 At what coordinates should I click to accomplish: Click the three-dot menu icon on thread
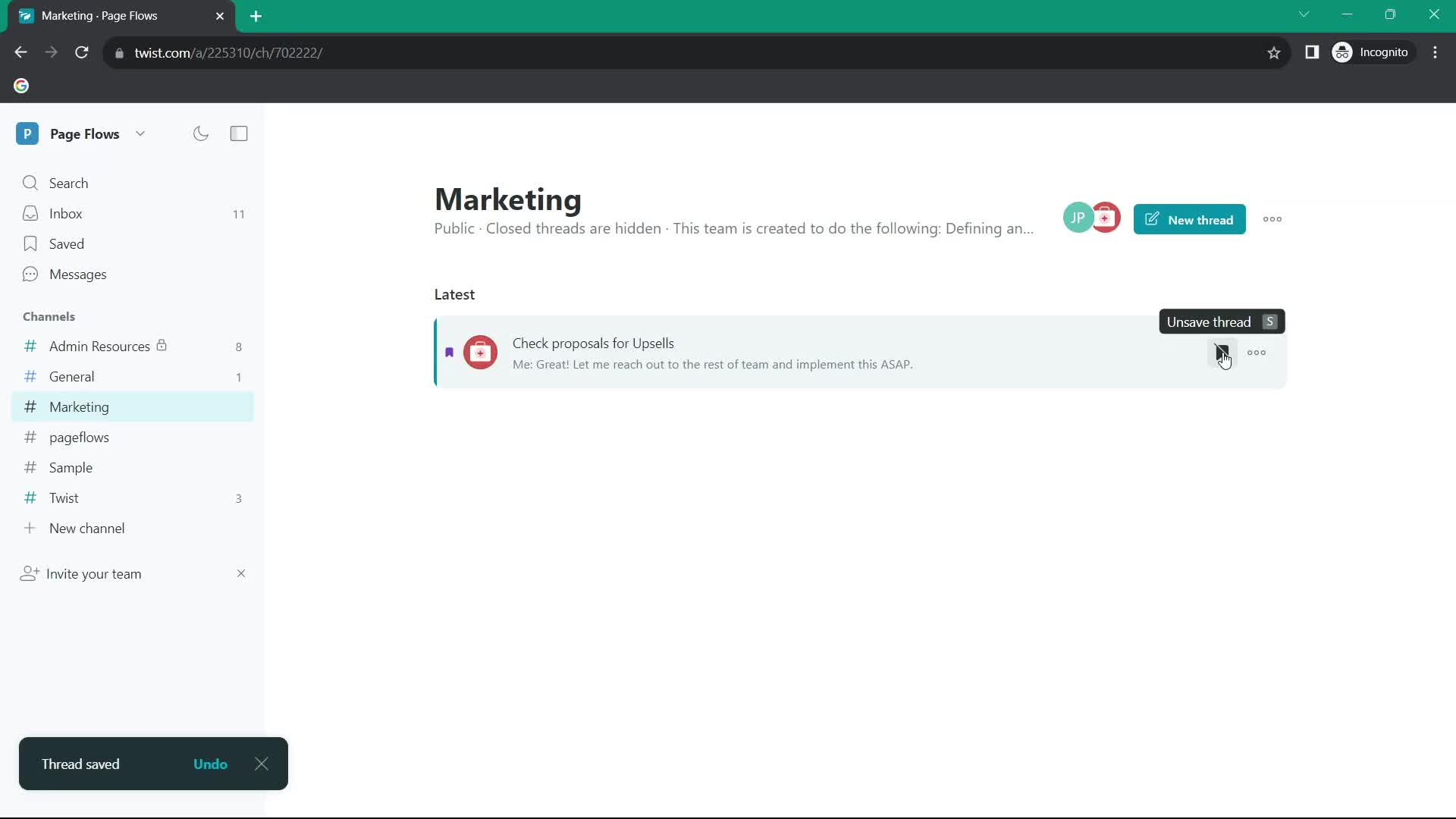[1257, 352]
